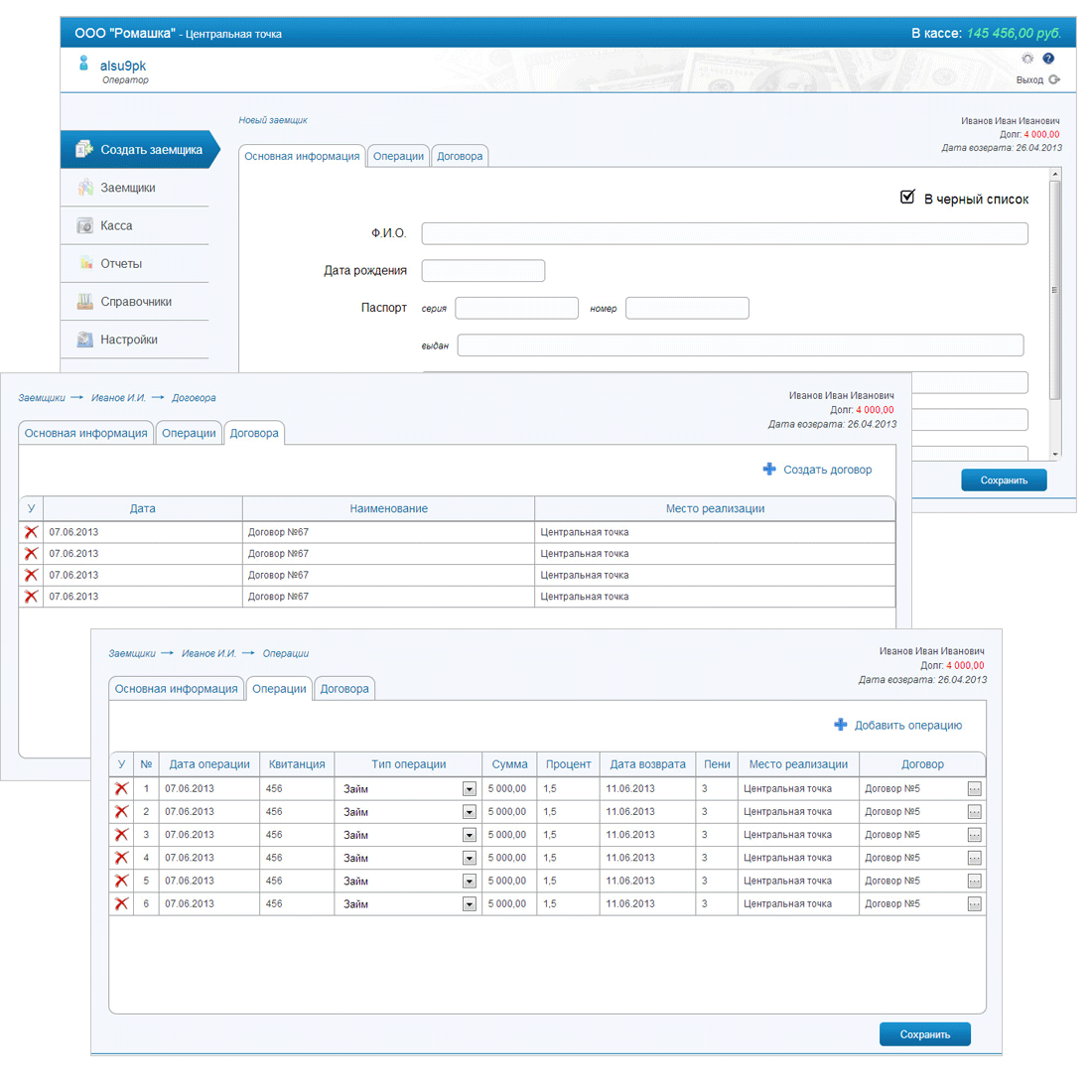Sort contracts by Наименование column header
This screenshot has width=1092, height=1092.
click(388, 508)
